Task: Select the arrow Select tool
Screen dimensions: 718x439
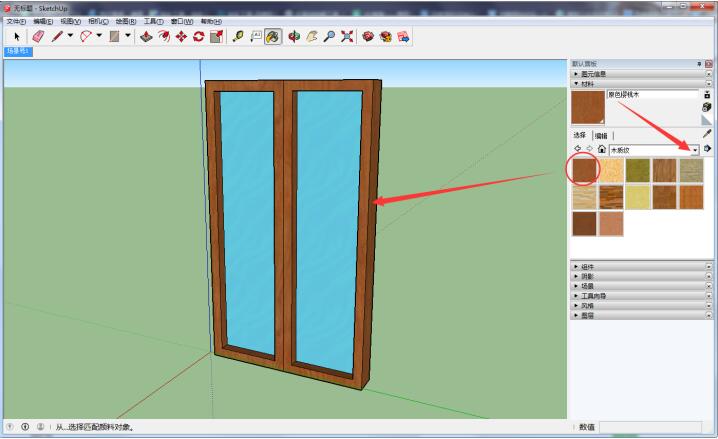Action: tap(17, 36)
